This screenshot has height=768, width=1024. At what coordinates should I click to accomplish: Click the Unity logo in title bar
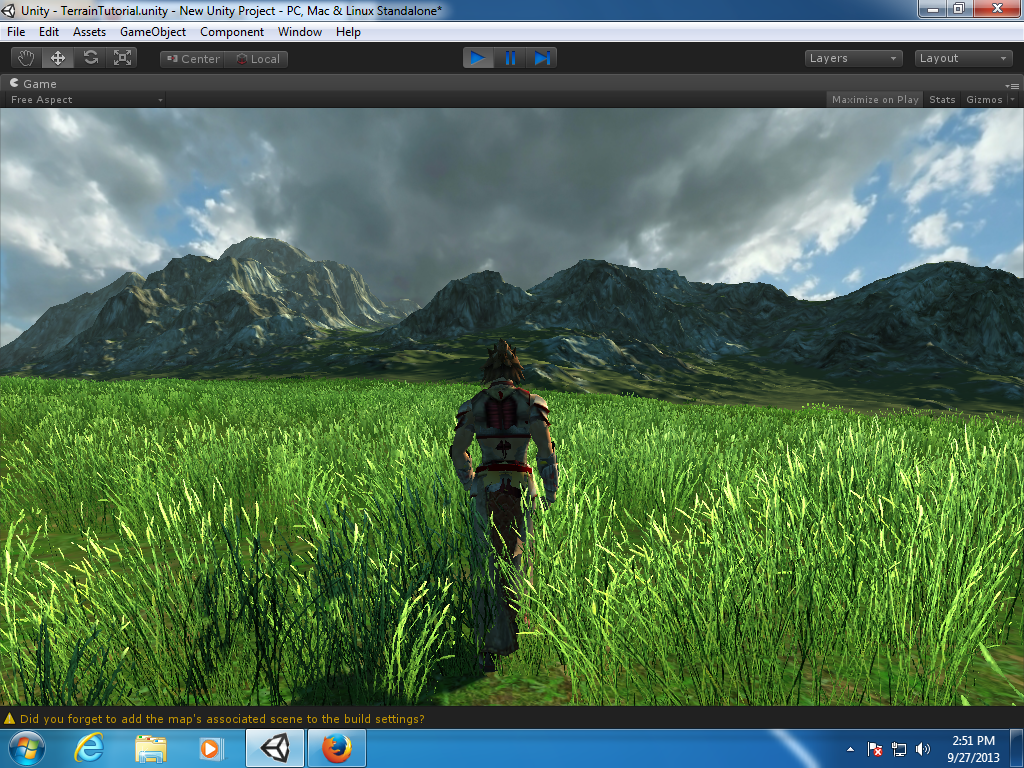coord(8,10)
